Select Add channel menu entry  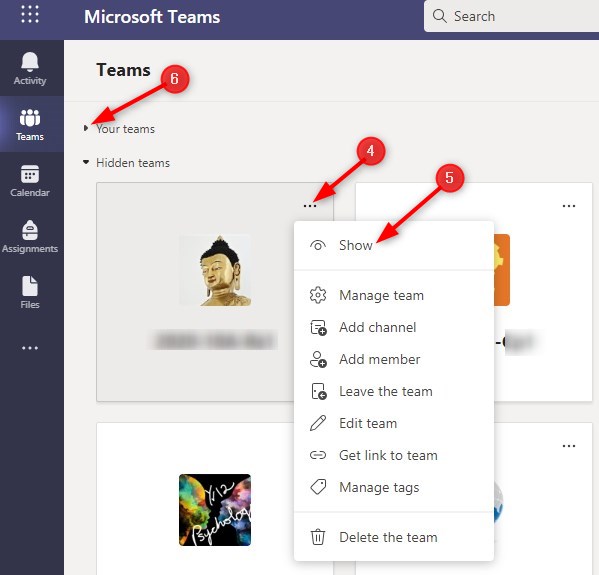point(394,327)
